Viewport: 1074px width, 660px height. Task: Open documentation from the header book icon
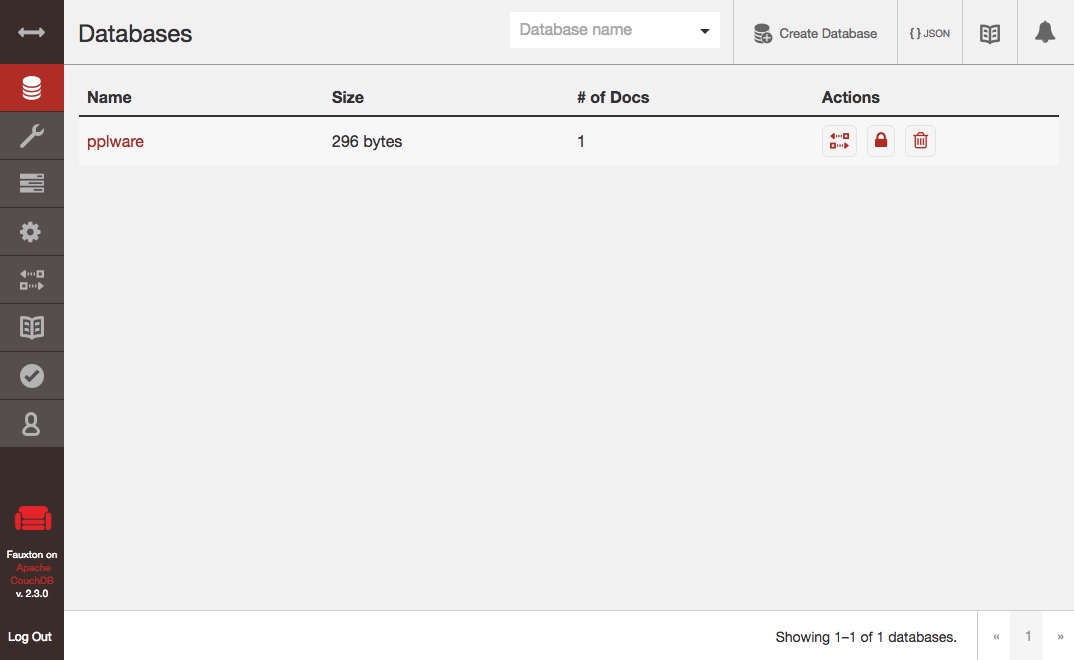pos(990,33)
